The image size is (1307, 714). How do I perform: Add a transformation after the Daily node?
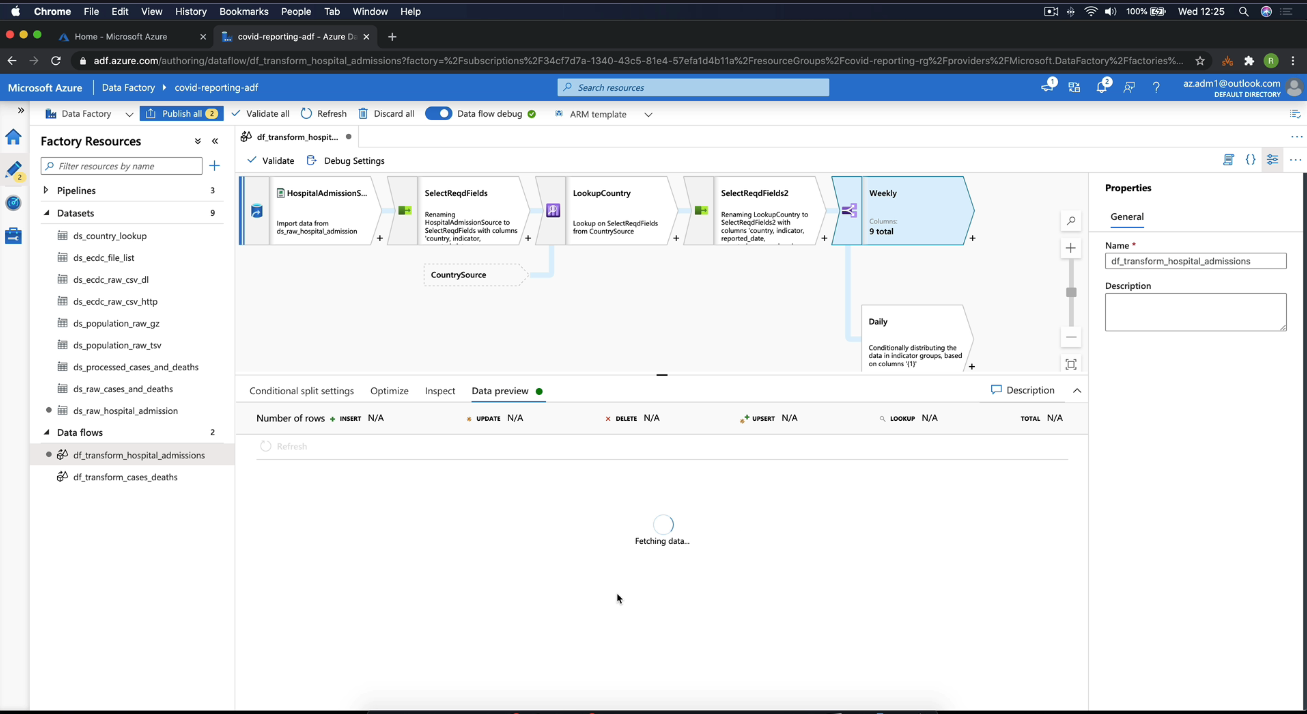pyautogui.click(x=972, y=366)
